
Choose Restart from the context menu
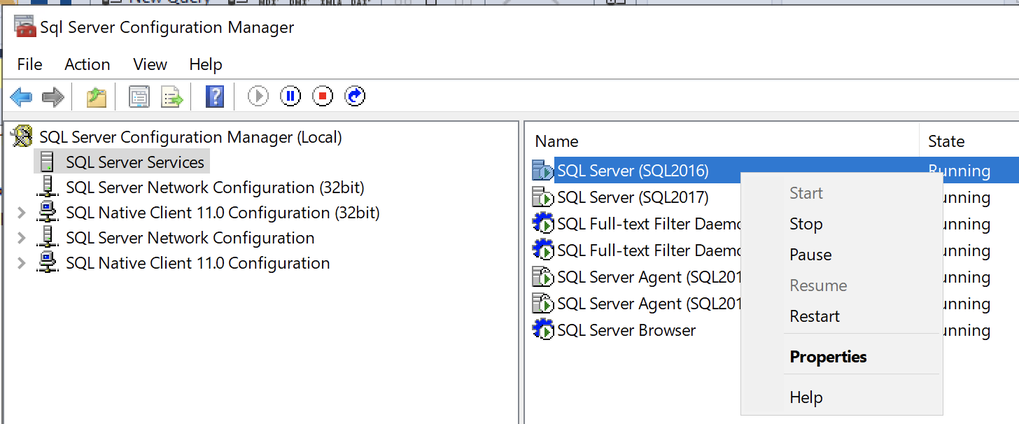814,316
